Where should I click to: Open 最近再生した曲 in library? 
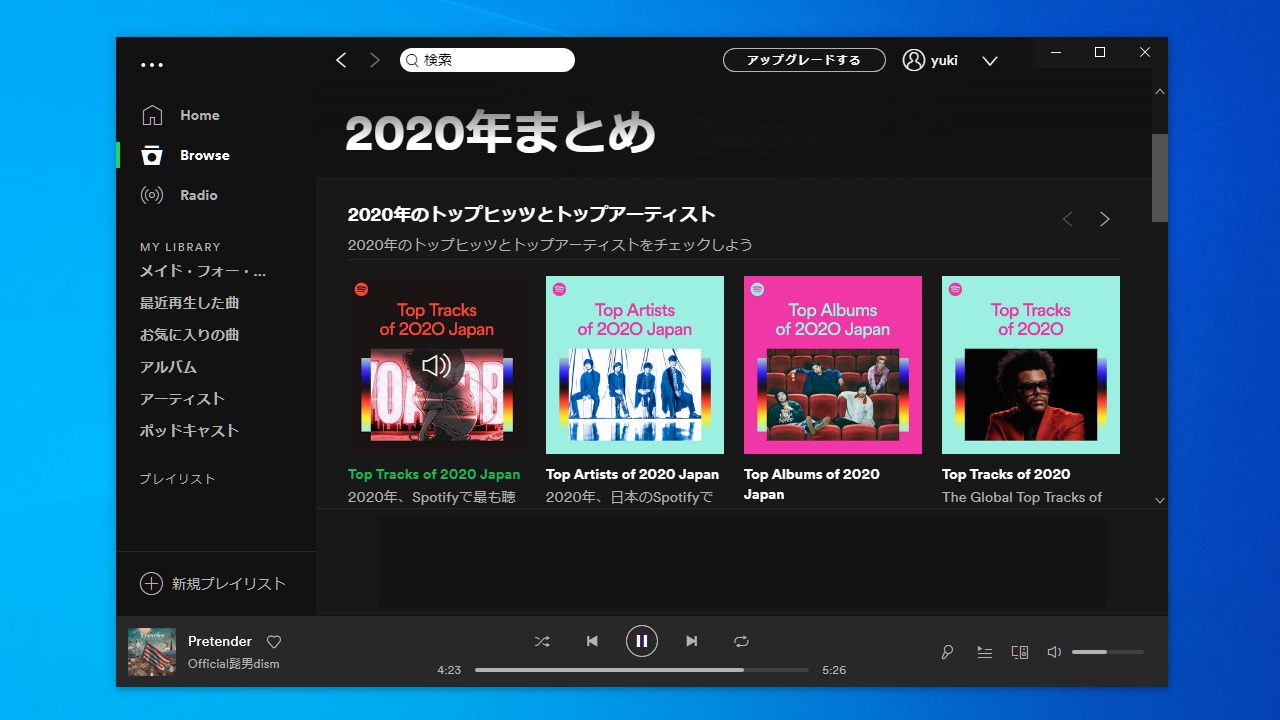(189, 303)
